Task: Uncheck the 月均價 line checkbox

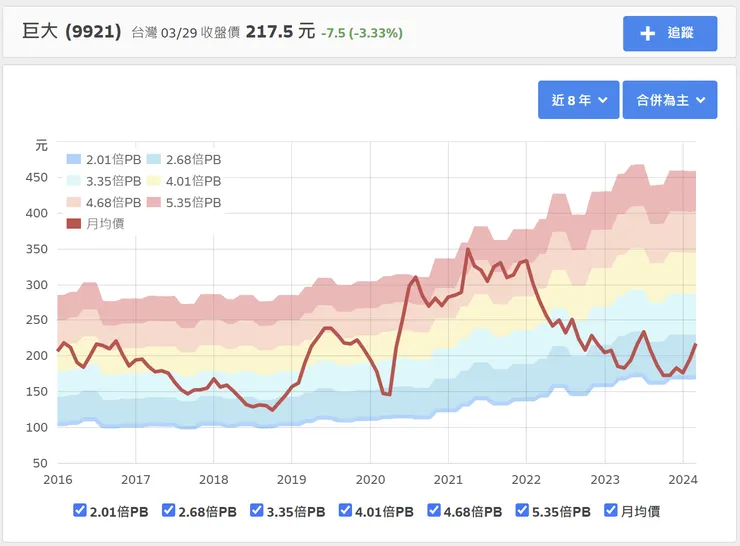Action: coord(611,511)
